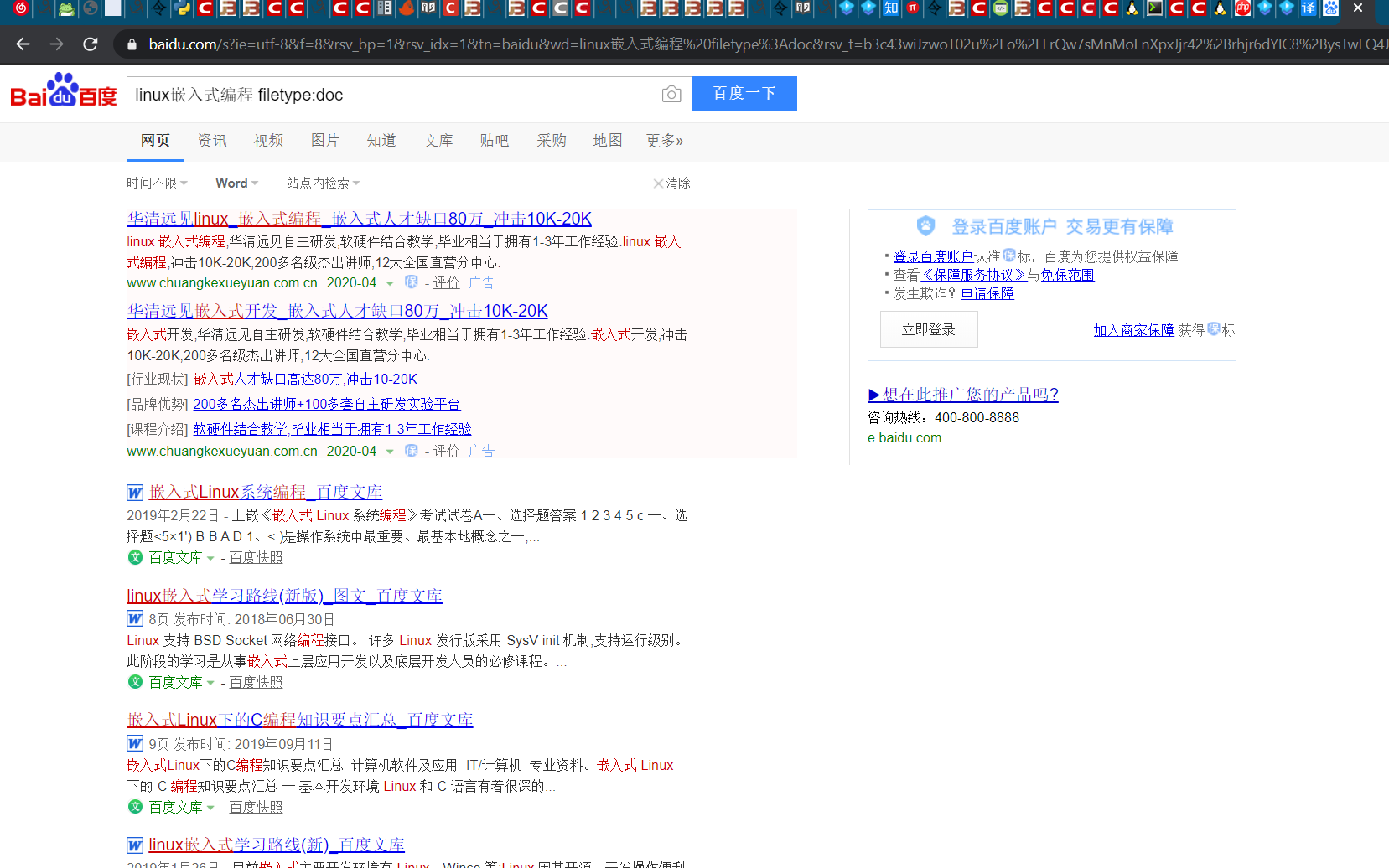The height and width of the screenshot is (868, 1389).
Task: Click the forward navigation arrow
Action: point(56,44)
